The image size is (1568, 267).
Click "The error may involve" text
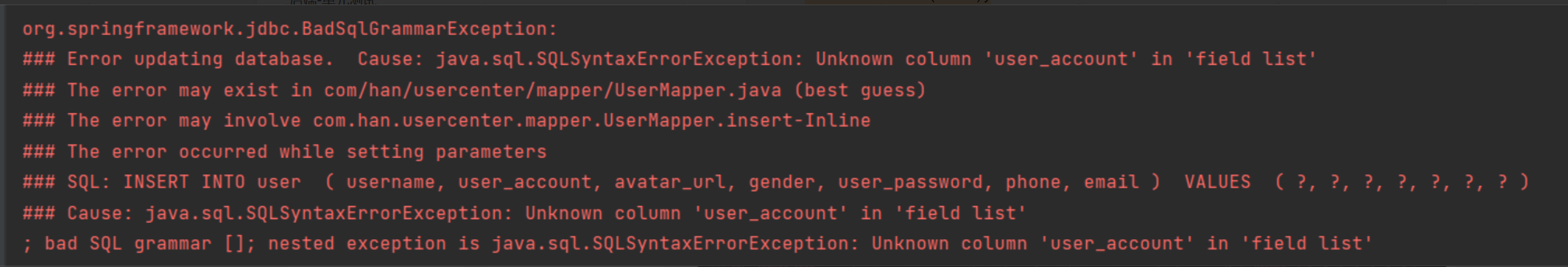[x=184, y=121]
